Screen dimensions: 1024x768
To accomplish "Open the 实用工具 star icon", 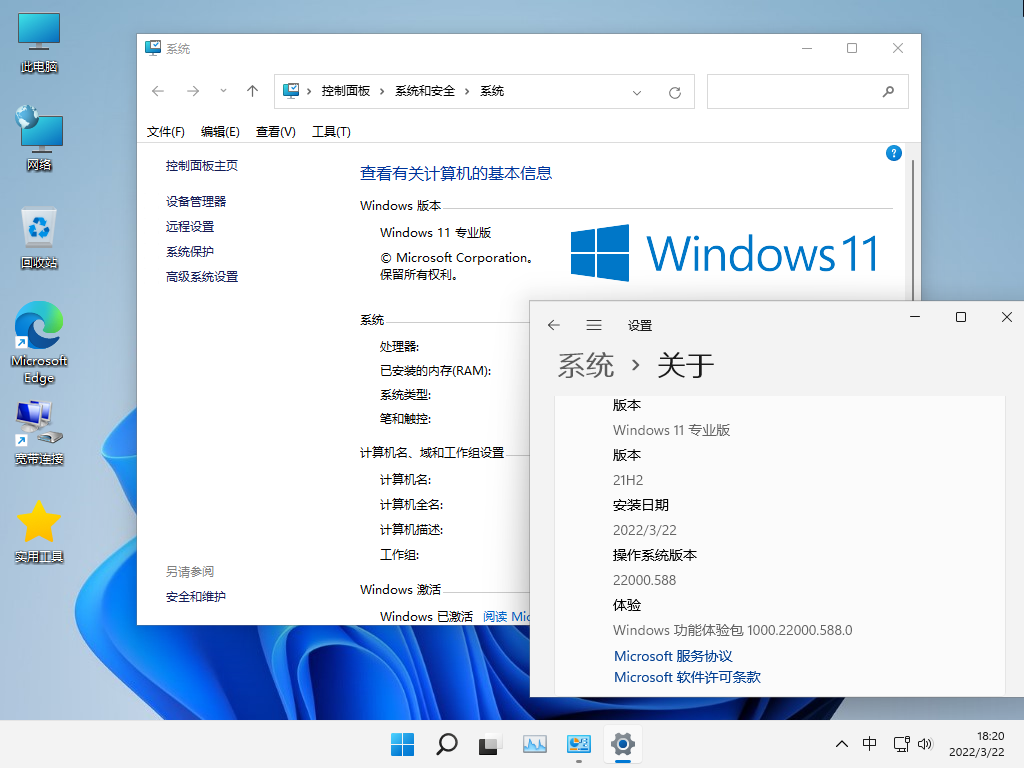I will point(39,531).
